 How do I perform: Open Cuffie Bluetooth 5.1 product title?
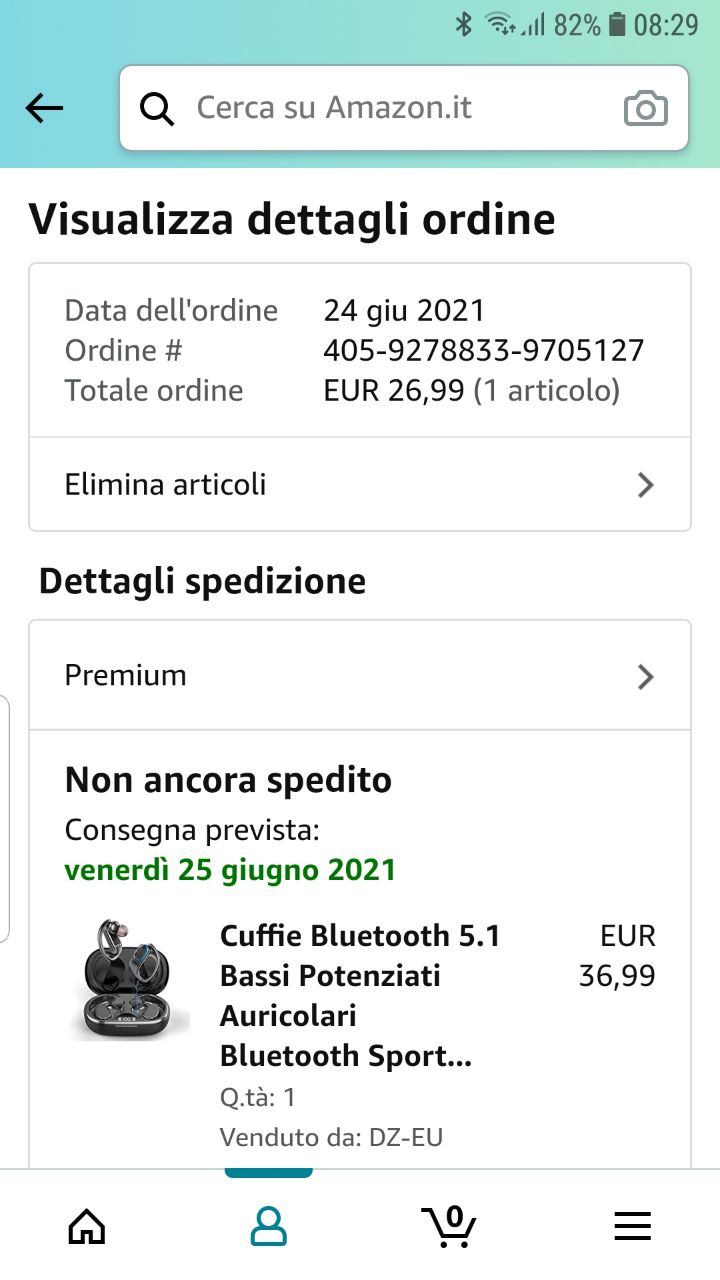click(x=360, y=995)
